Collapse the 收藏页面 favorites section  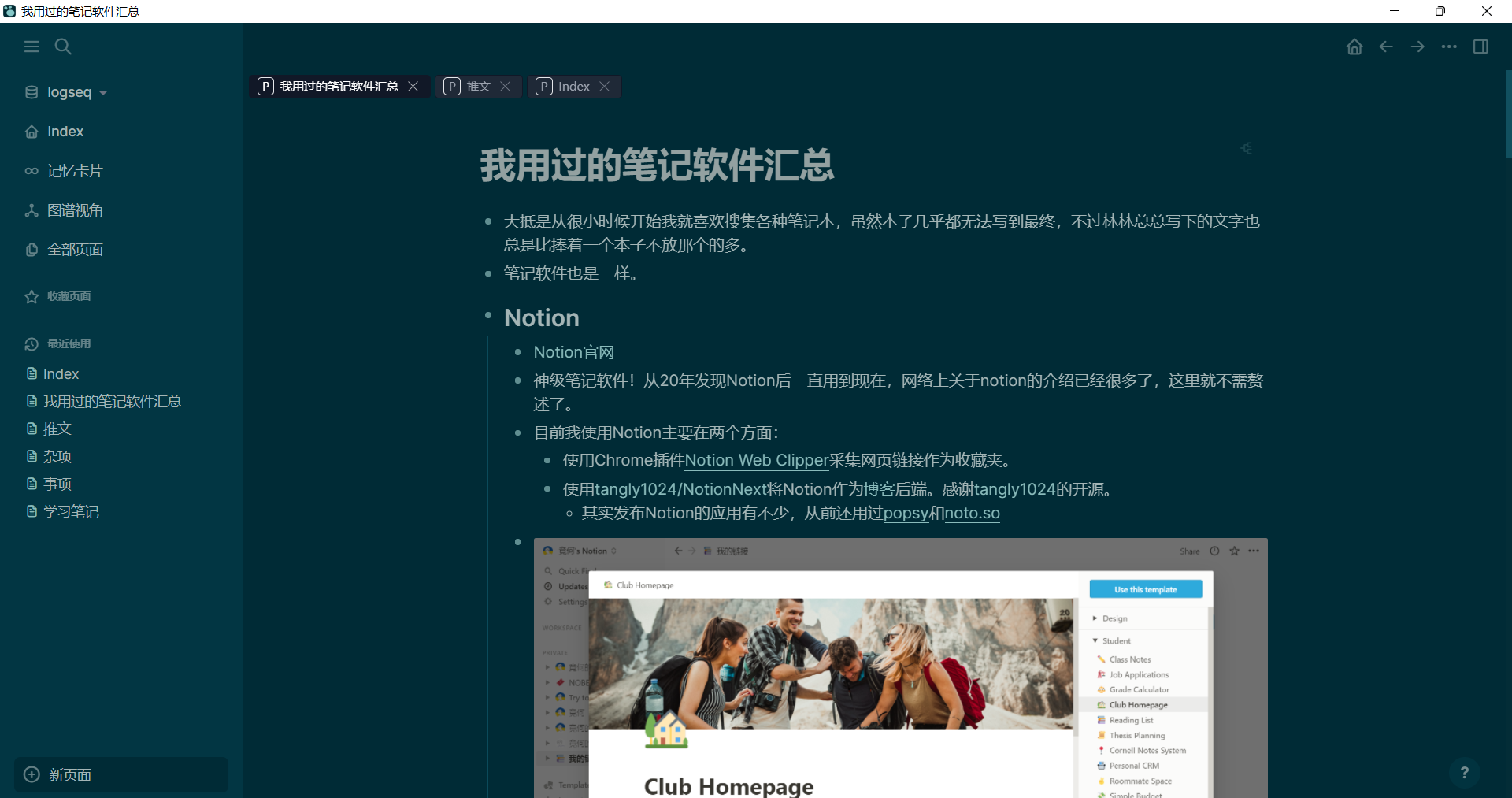(69, 296)
